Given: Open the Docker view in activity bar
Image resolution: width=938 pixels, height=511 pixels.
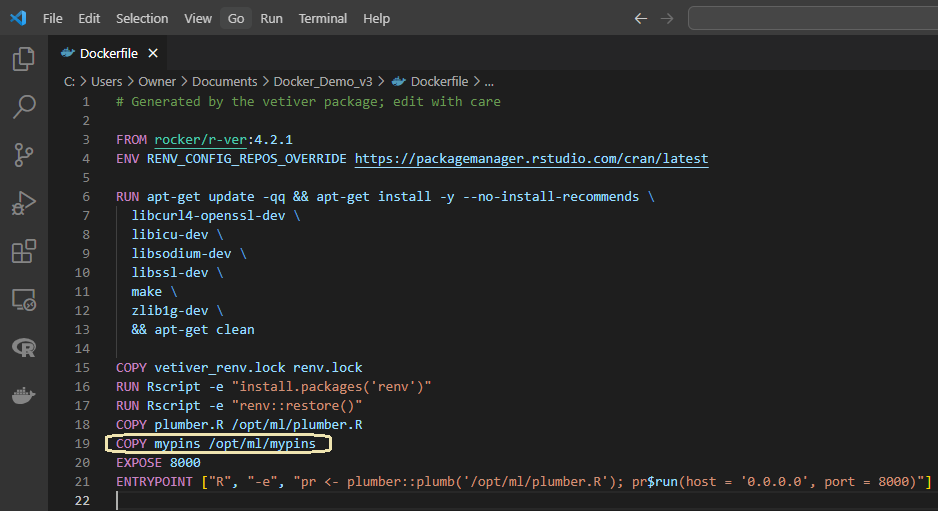Looking at the screenshot, I should [24, 395].
